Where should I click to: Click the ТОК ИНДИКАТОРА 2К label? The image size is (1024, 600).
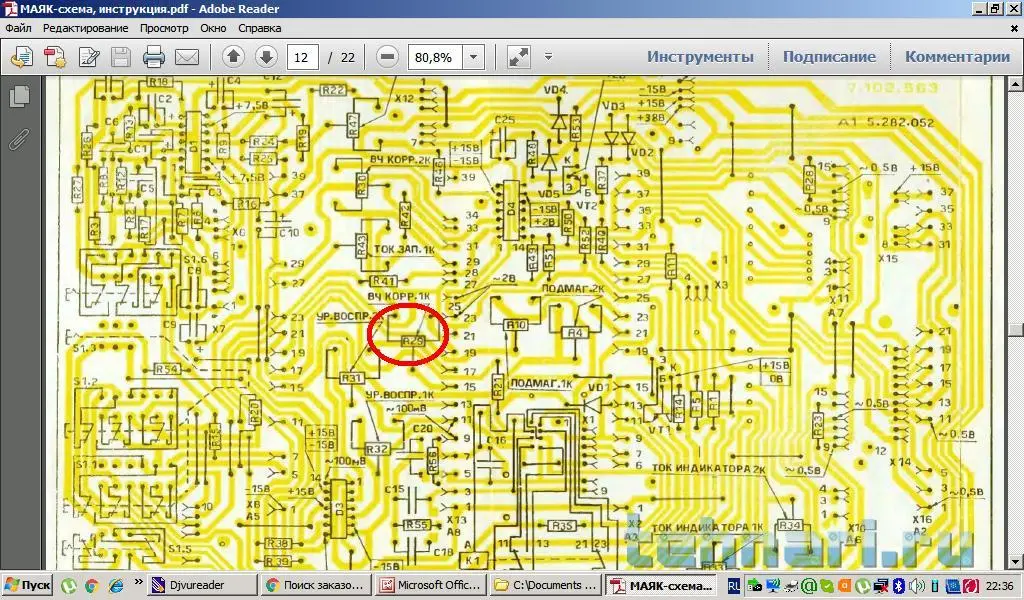click(x=709, y=468)
